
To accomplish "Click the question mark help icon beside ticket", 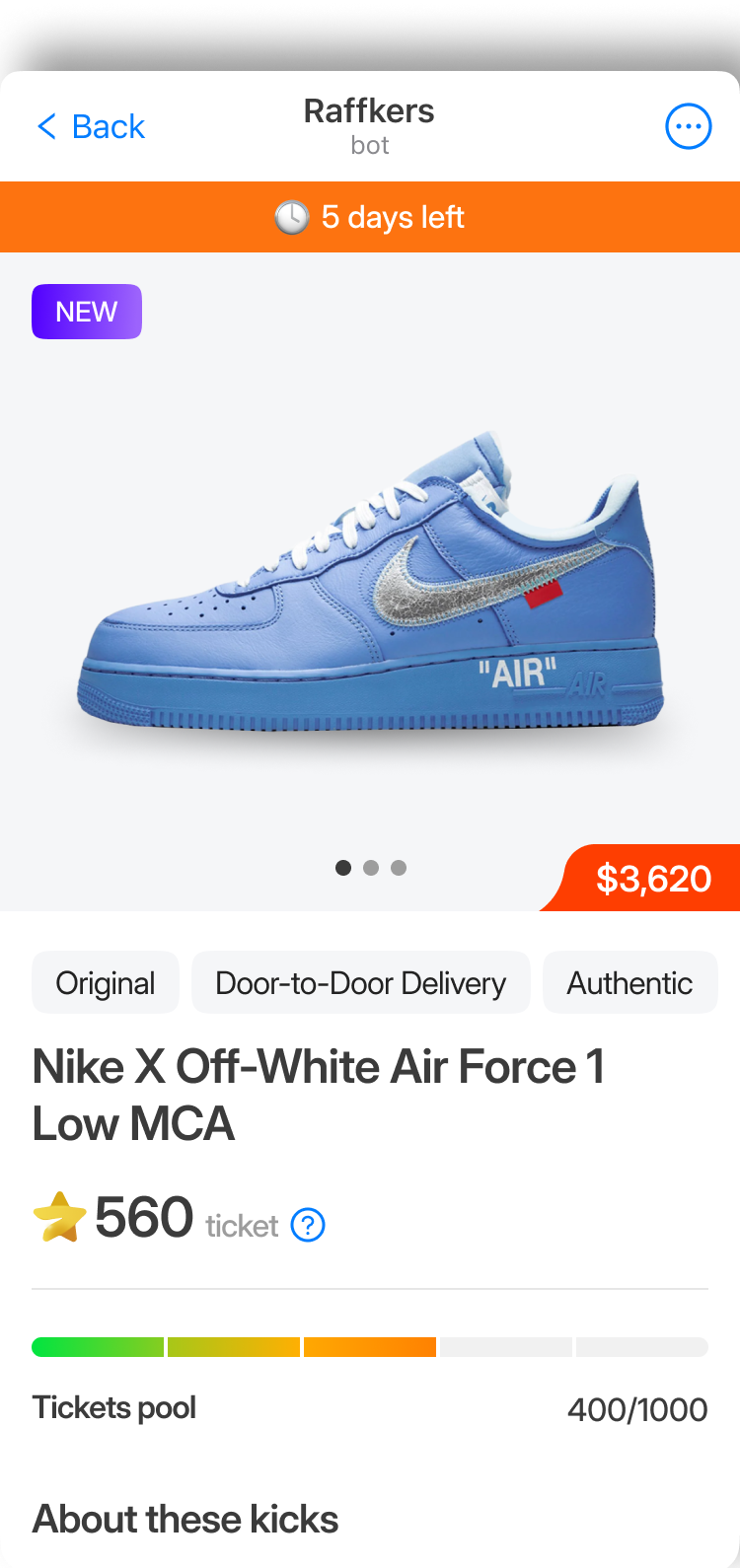I will point(309,1225).
